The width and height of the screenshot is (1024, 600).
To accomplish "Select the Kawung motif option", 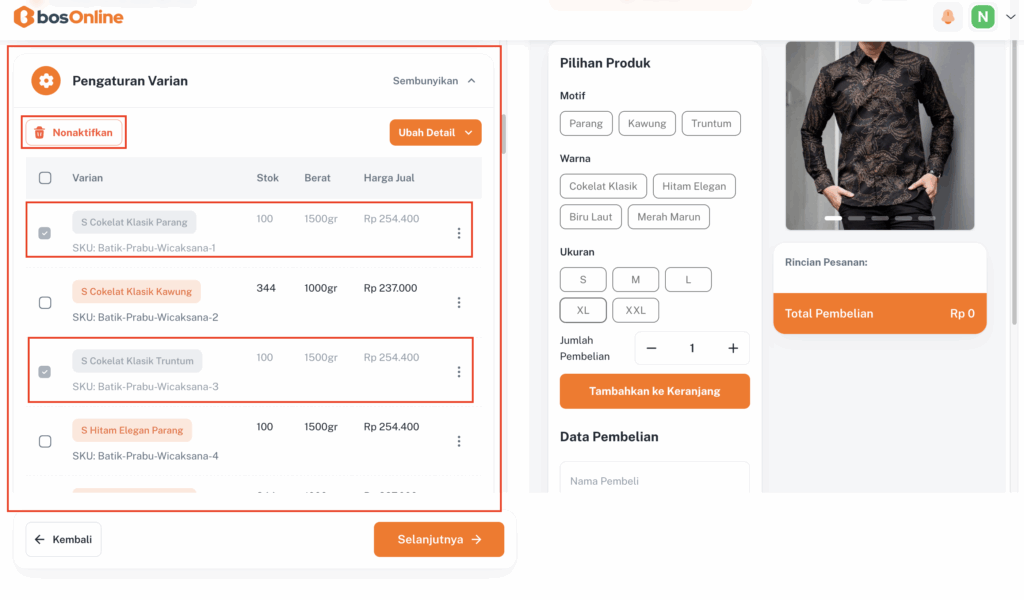I will (x=647, y=124).
